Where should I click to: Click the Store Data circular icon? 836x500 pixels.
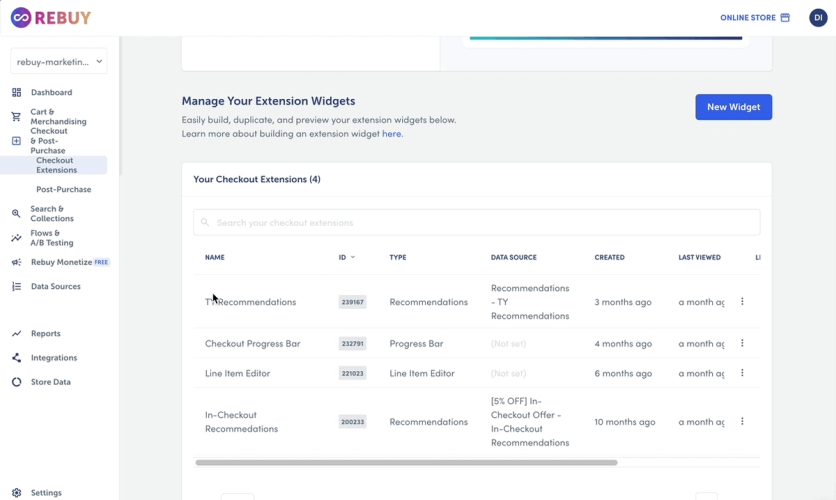pyautogui.click(x=17, y=382)
